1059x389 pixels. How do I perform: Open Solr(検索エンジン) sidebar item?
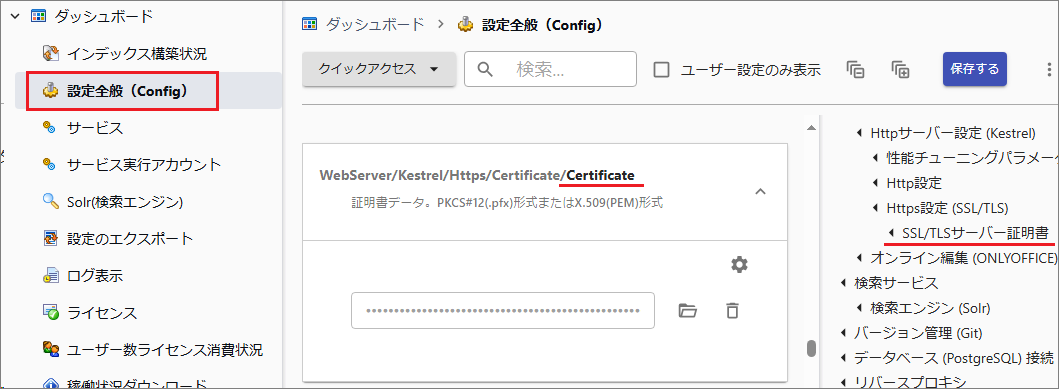click(x=125, y=201)
